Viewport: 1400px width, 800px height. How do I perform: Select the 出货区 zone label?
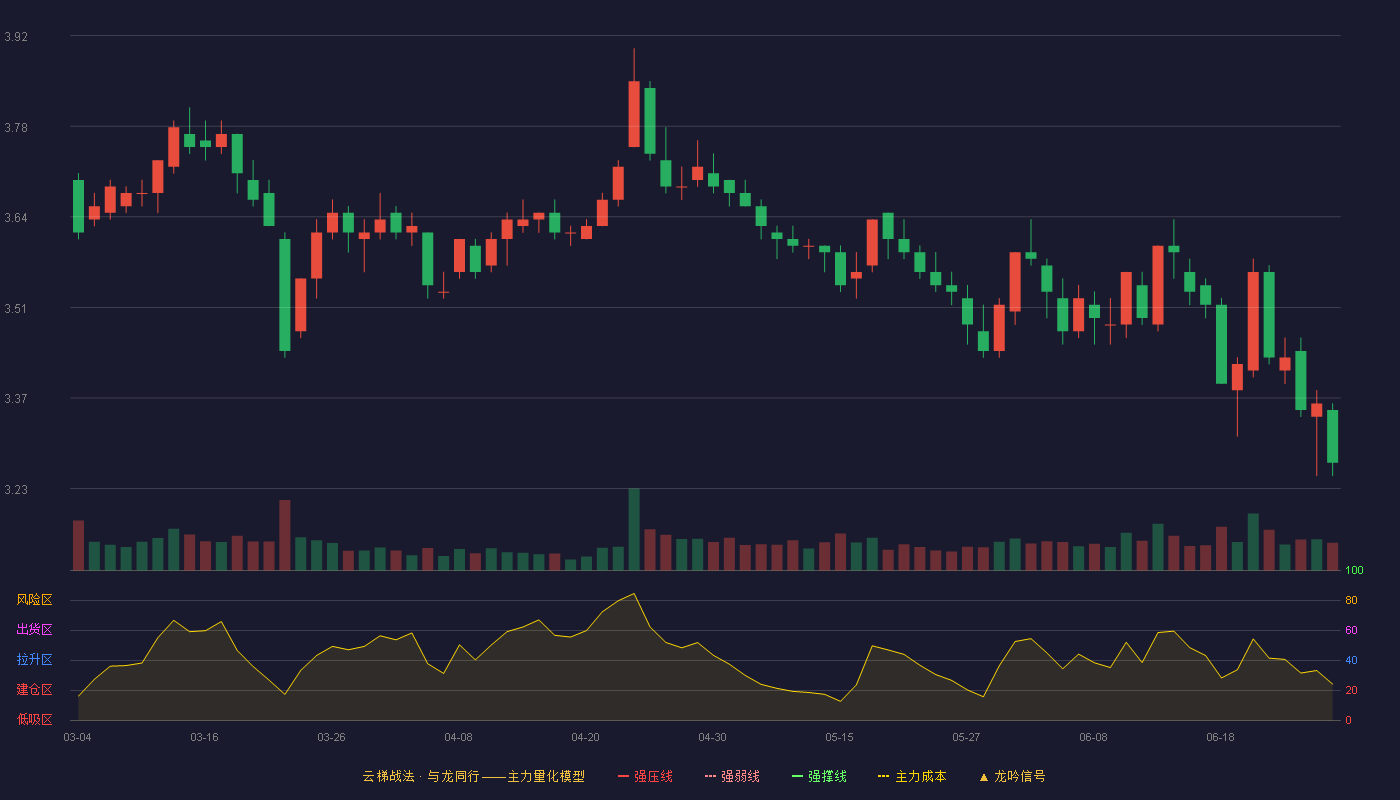[x=34, y=630]
